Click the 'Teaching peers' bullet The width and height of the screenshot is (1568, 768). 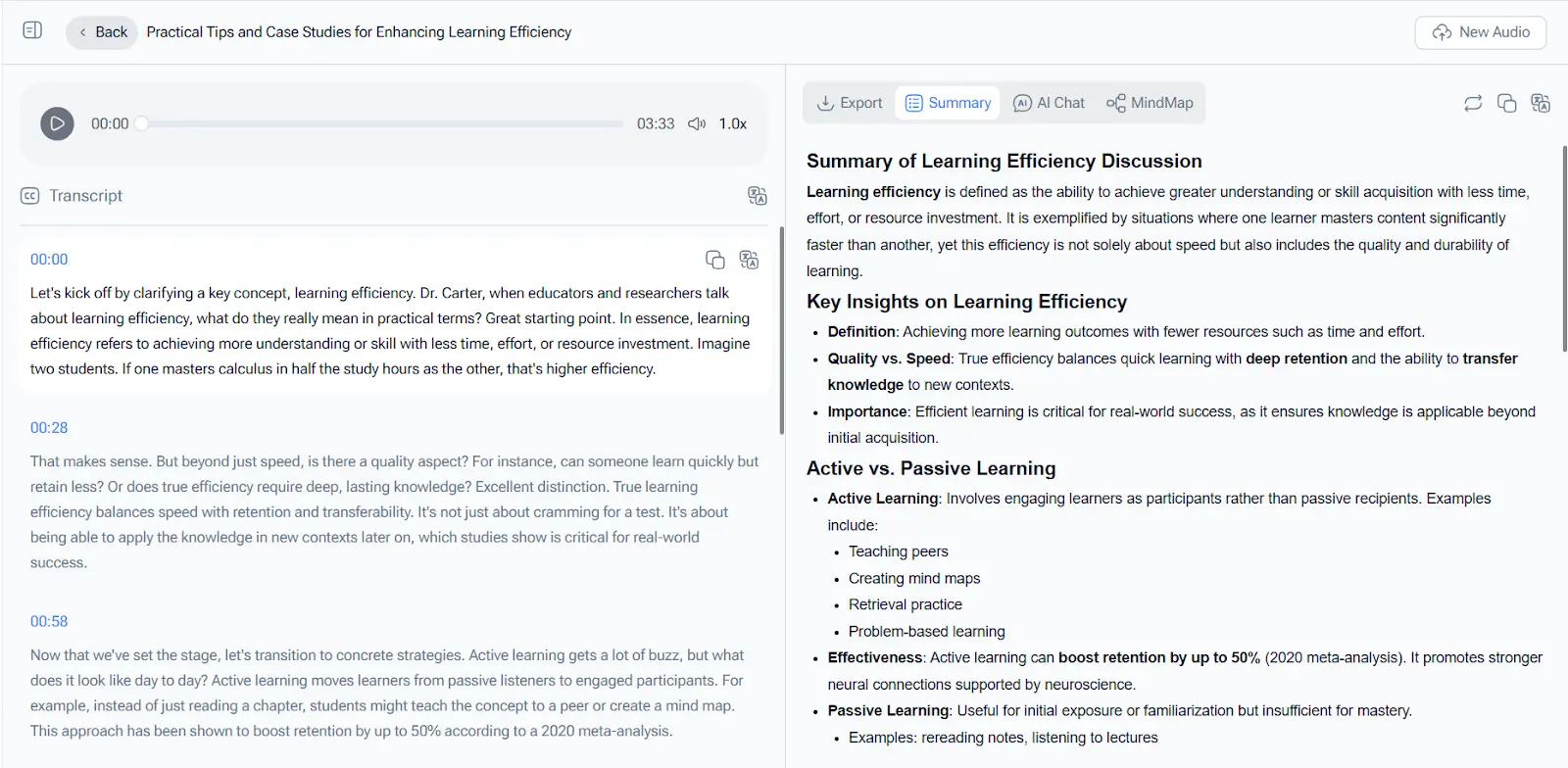(x=898, y=552)
